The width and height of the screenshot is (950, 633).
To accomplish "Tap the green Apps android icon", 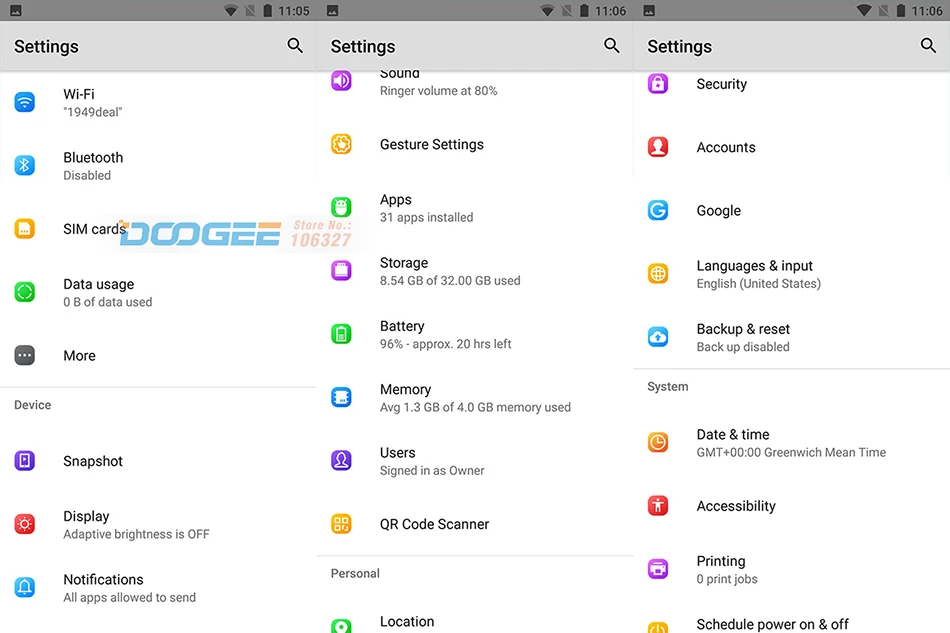I will coord(341,207).
